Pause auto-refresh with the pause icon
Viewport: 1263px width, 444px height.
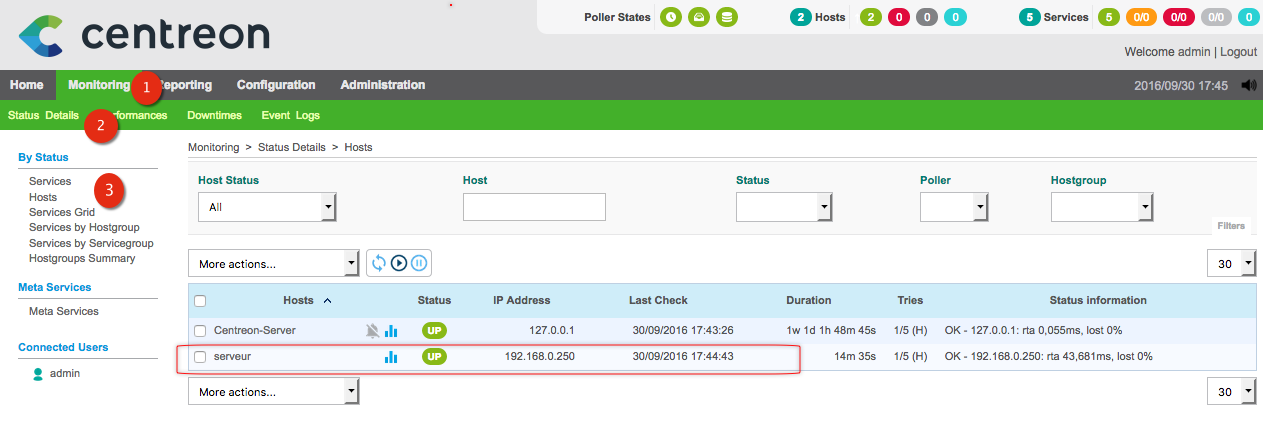pos(419,263)
